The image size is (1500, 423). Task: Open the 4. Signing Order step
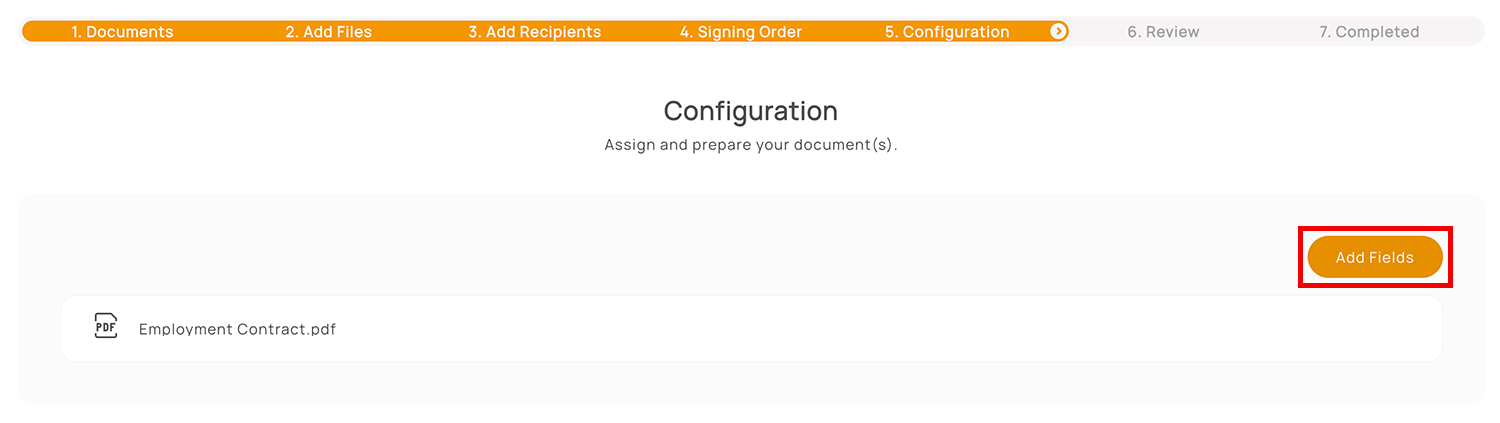(x=741, y=32)
